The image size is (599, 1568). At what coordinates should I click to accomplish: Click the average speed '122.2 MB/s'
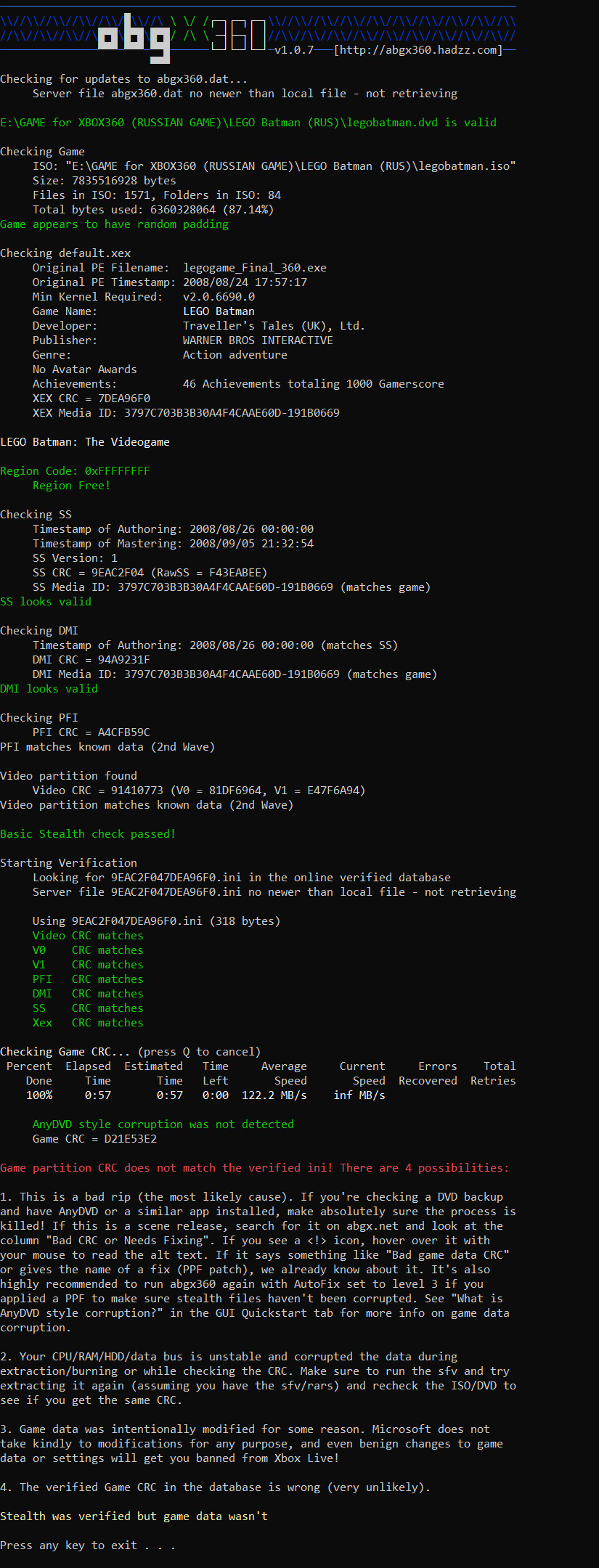coord(274,1095)
